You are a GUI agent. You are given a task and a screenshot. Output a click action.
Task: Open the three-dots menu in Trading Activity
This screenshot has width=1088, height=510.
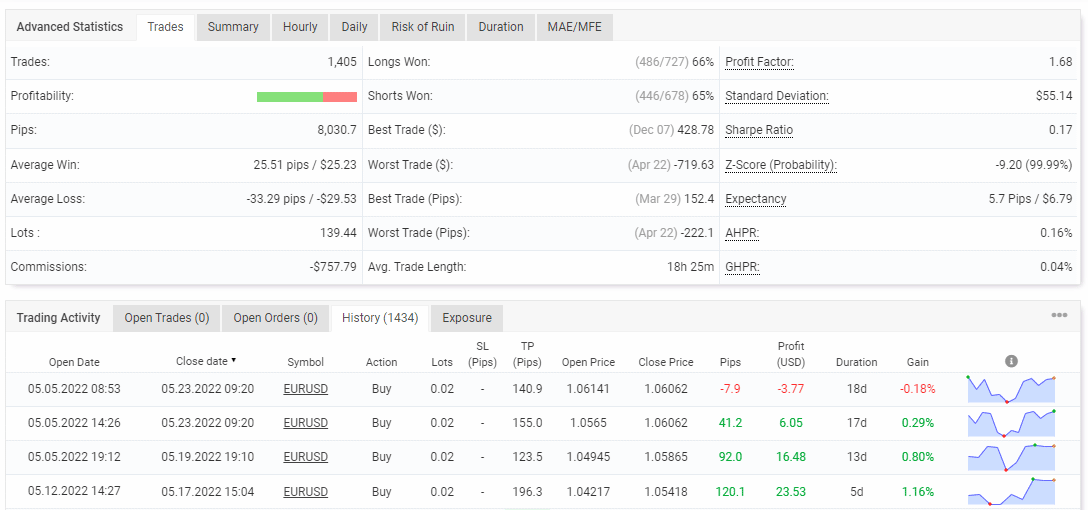coord(1059,315)
